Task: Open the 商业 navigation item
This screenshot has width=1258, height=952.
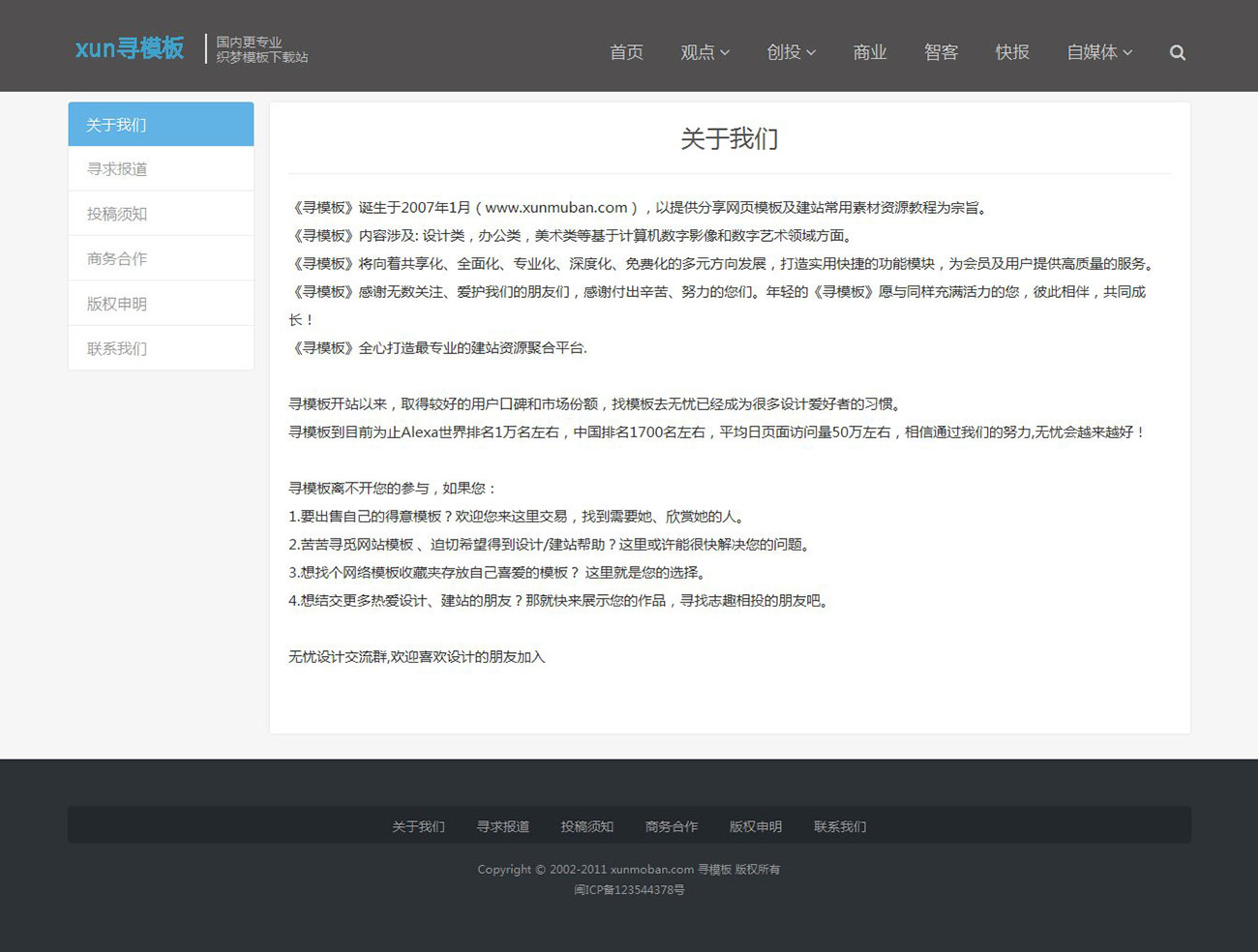Action: pyautogui.click(x=869, y=52)
